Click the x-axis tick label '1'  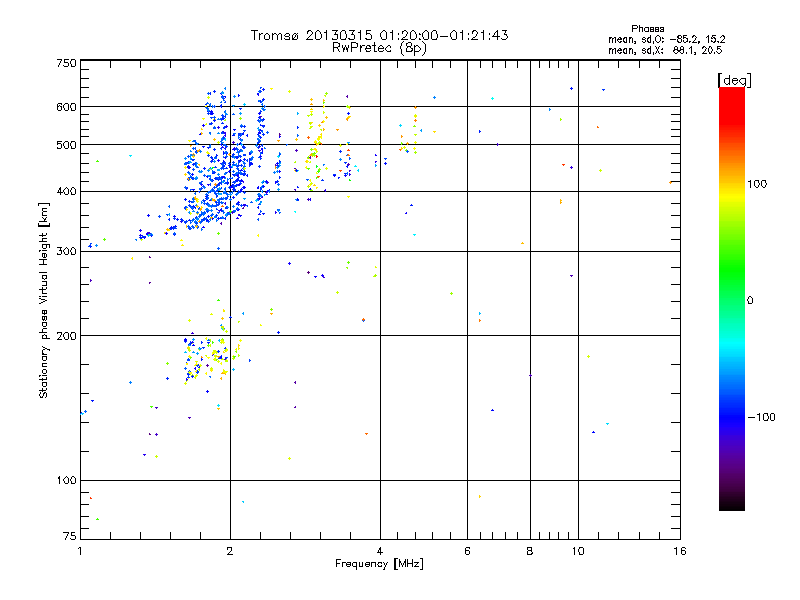point(80,551)
